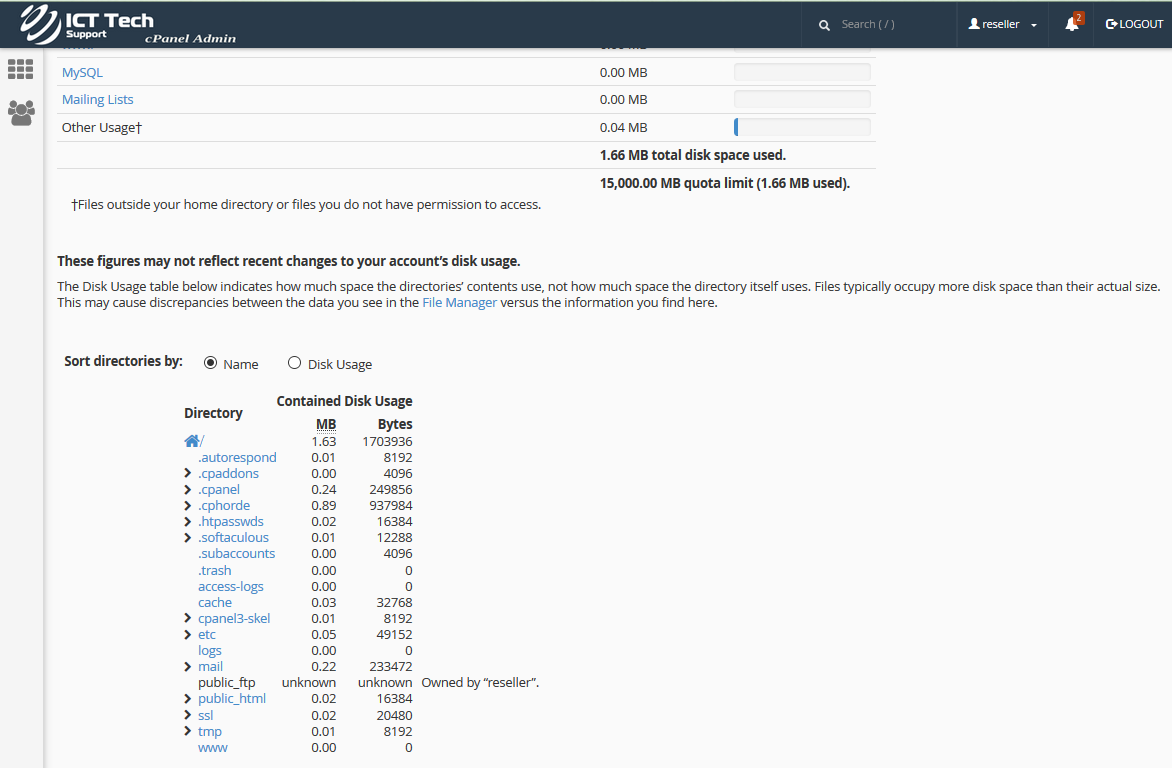Viewport: 1172px width, 768px height.
Task: Click the Other Usage progress bar
Action: 802,127
